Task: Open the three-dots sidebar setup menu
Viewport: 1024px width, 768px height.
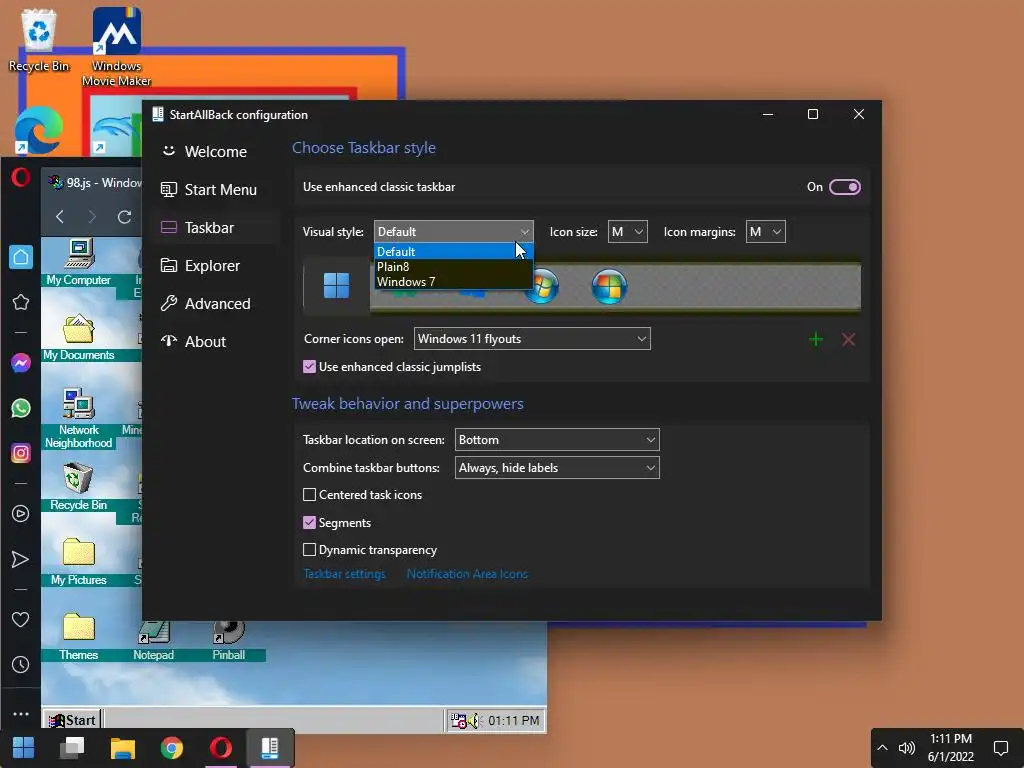Action: (x=21, y=714)
